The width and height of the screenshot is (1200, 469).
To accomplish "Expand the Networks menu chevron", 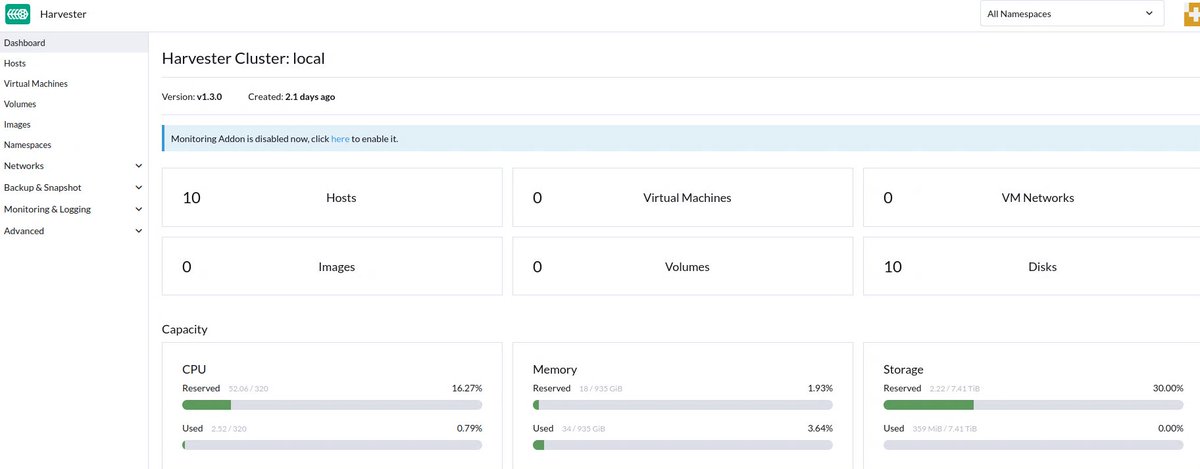I will click(x=139, y=166).
